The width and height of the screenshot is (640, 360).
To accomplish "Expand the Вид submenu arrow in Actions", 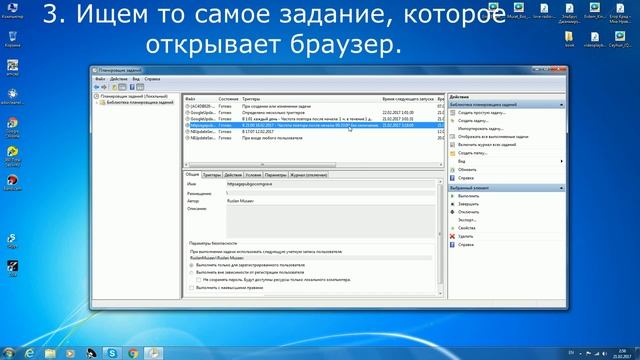I will 562,161.
